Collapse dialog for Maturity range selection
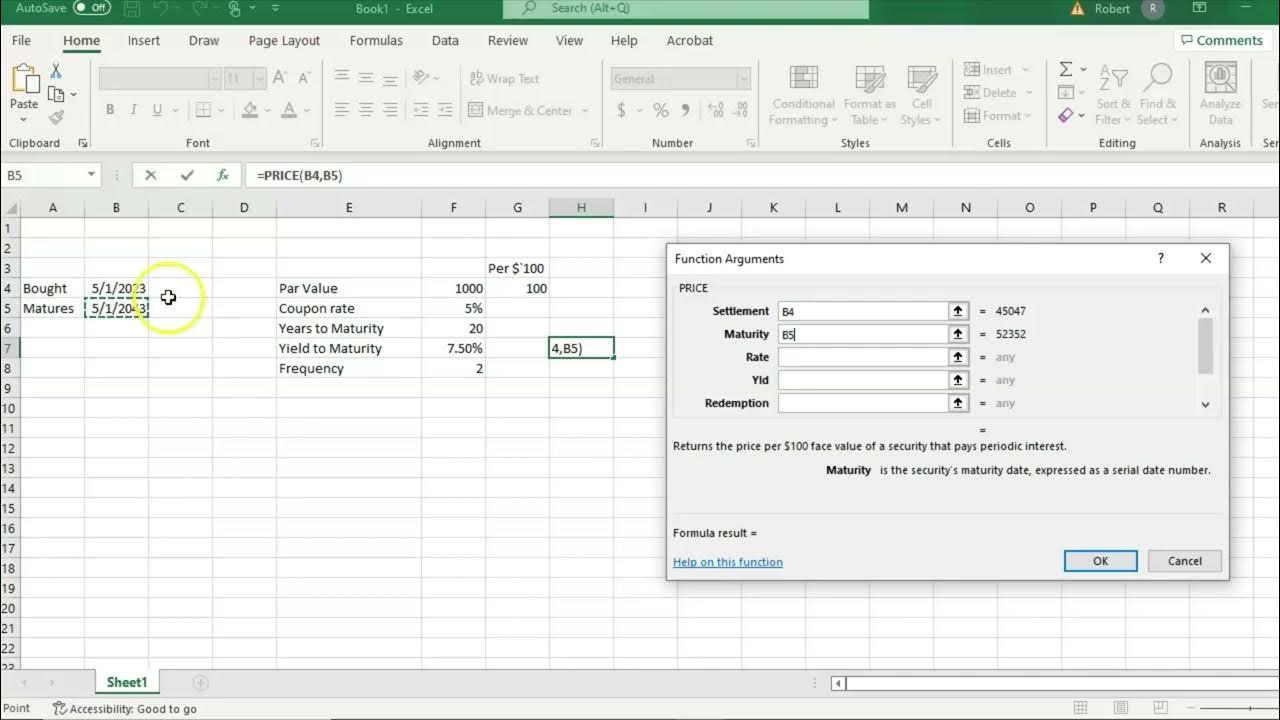 [959, 334]
